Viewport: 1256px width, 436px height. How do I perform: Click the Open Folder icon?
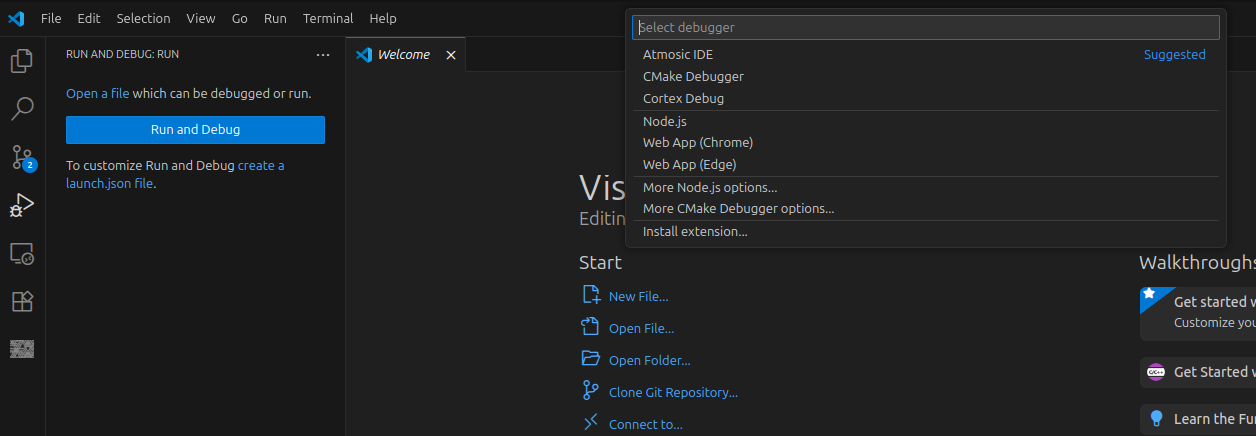click(x=591, y=359)
